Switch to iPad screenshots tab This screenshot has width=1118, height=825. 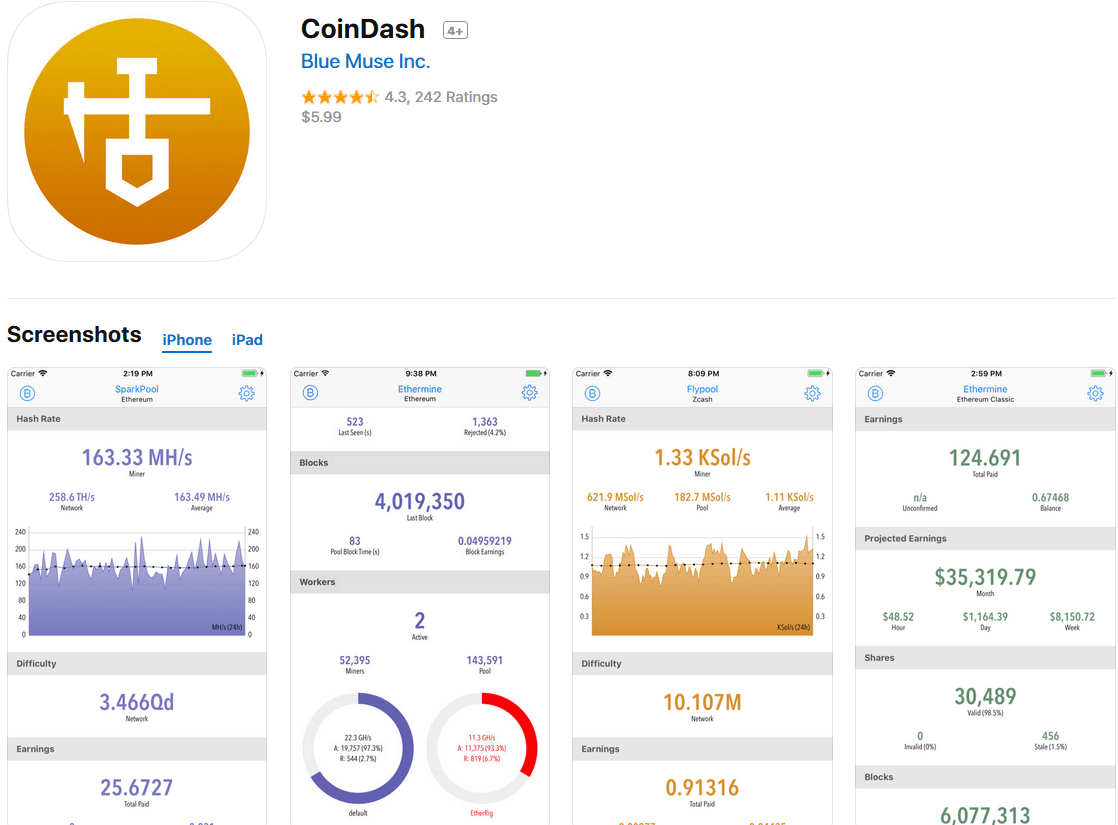[x=247, y=340]
